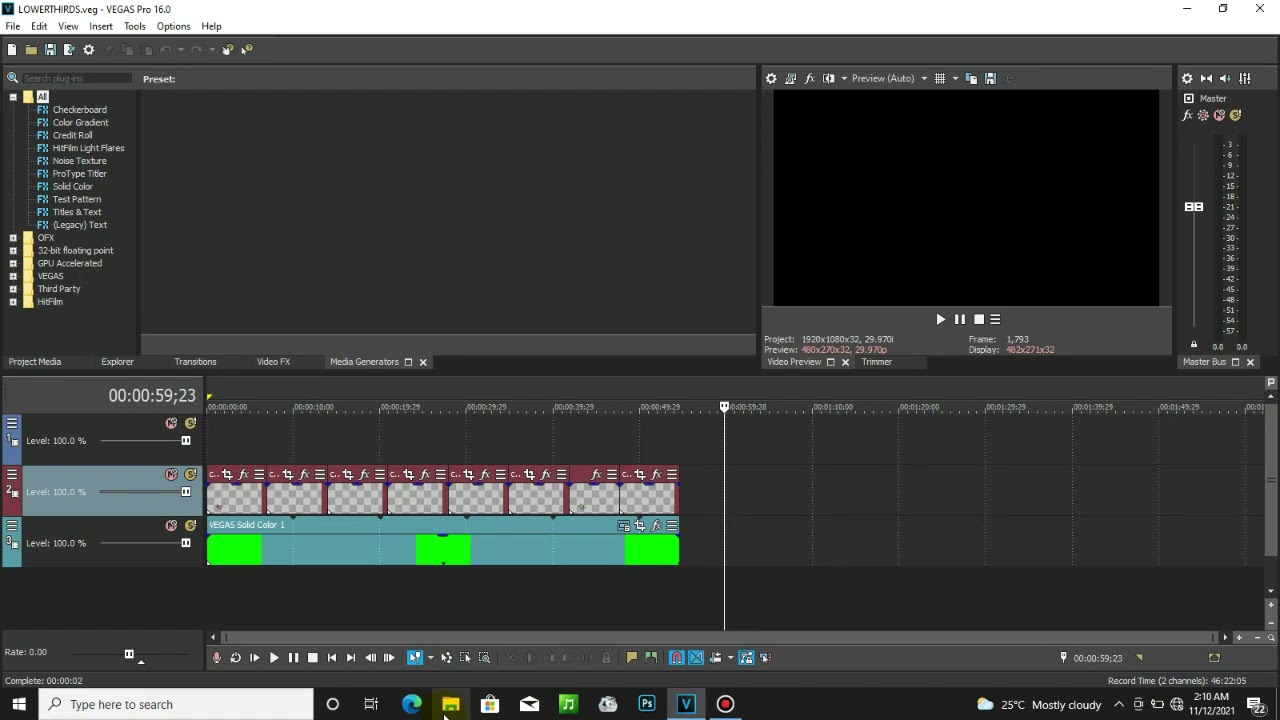The height and width of the screenshot is (720, 1280).
Task: Open the Normal Edit tool dropdown arrow
Action: tap(430, 657)
